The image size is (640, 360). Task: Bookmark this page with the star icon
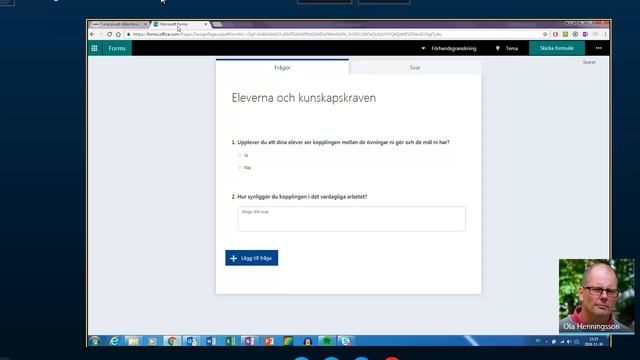(x=545, y=34)
